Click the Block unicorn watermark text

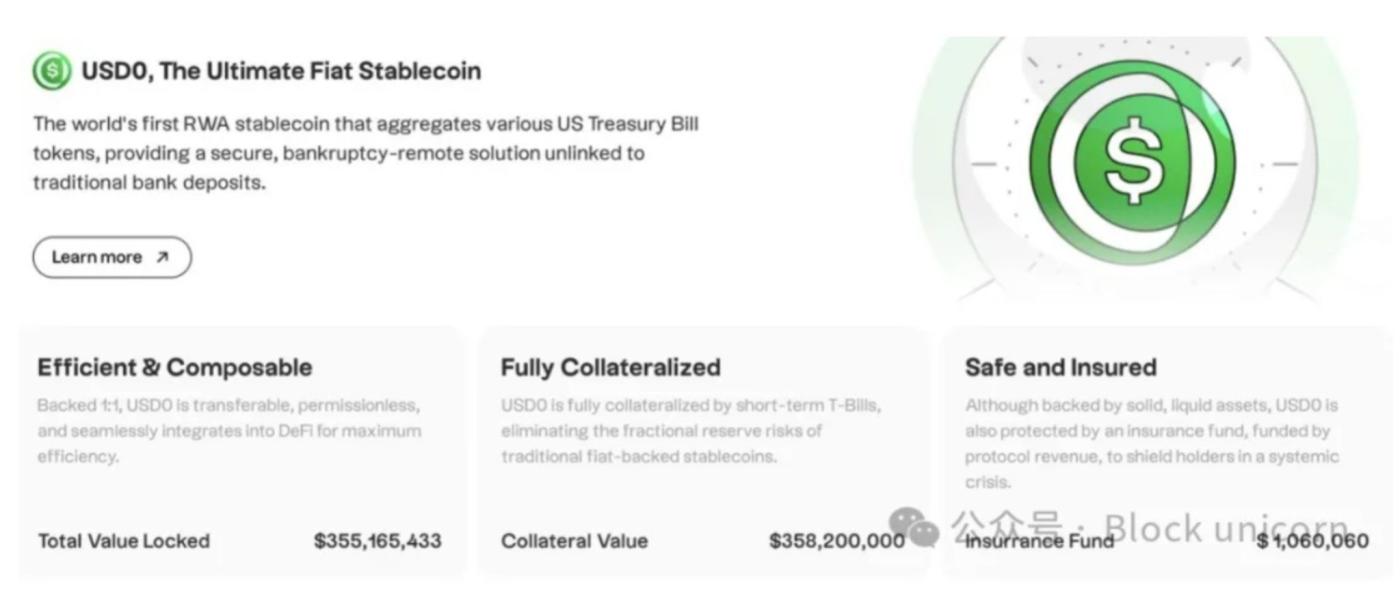coord(1225,525)
